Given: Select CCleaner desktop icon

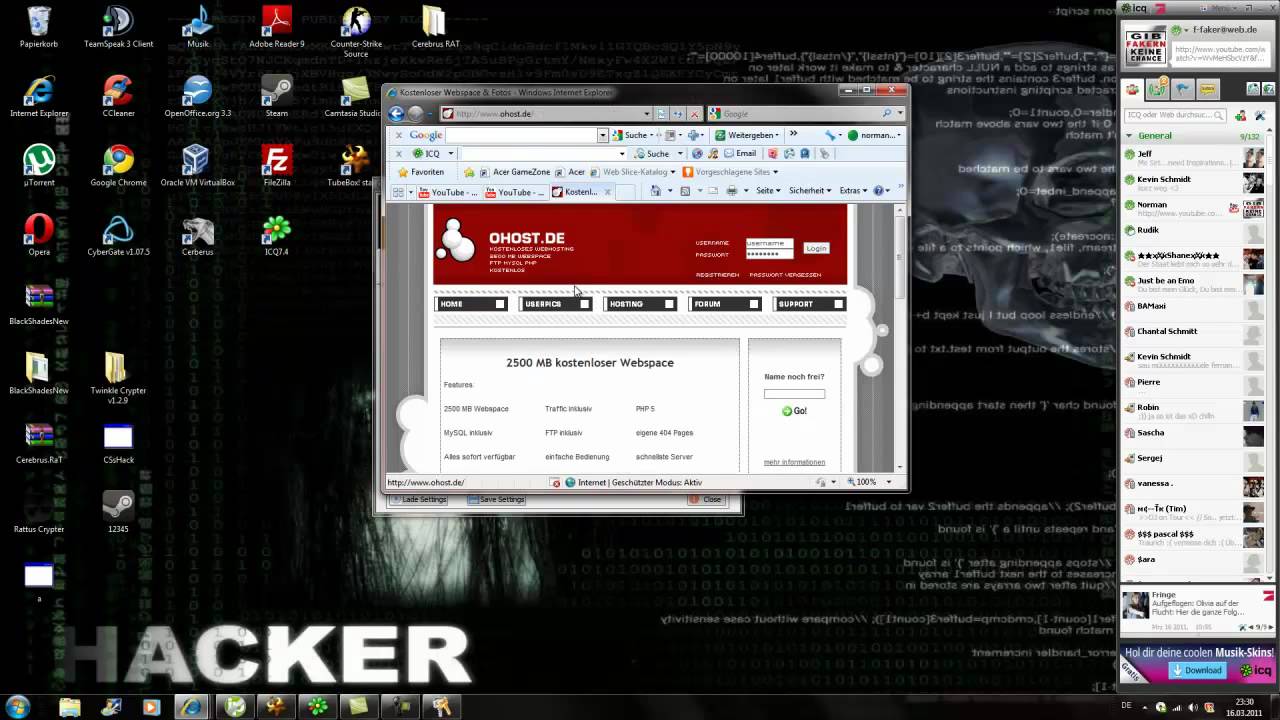Looking at the screenshot, I should point(118,97).
